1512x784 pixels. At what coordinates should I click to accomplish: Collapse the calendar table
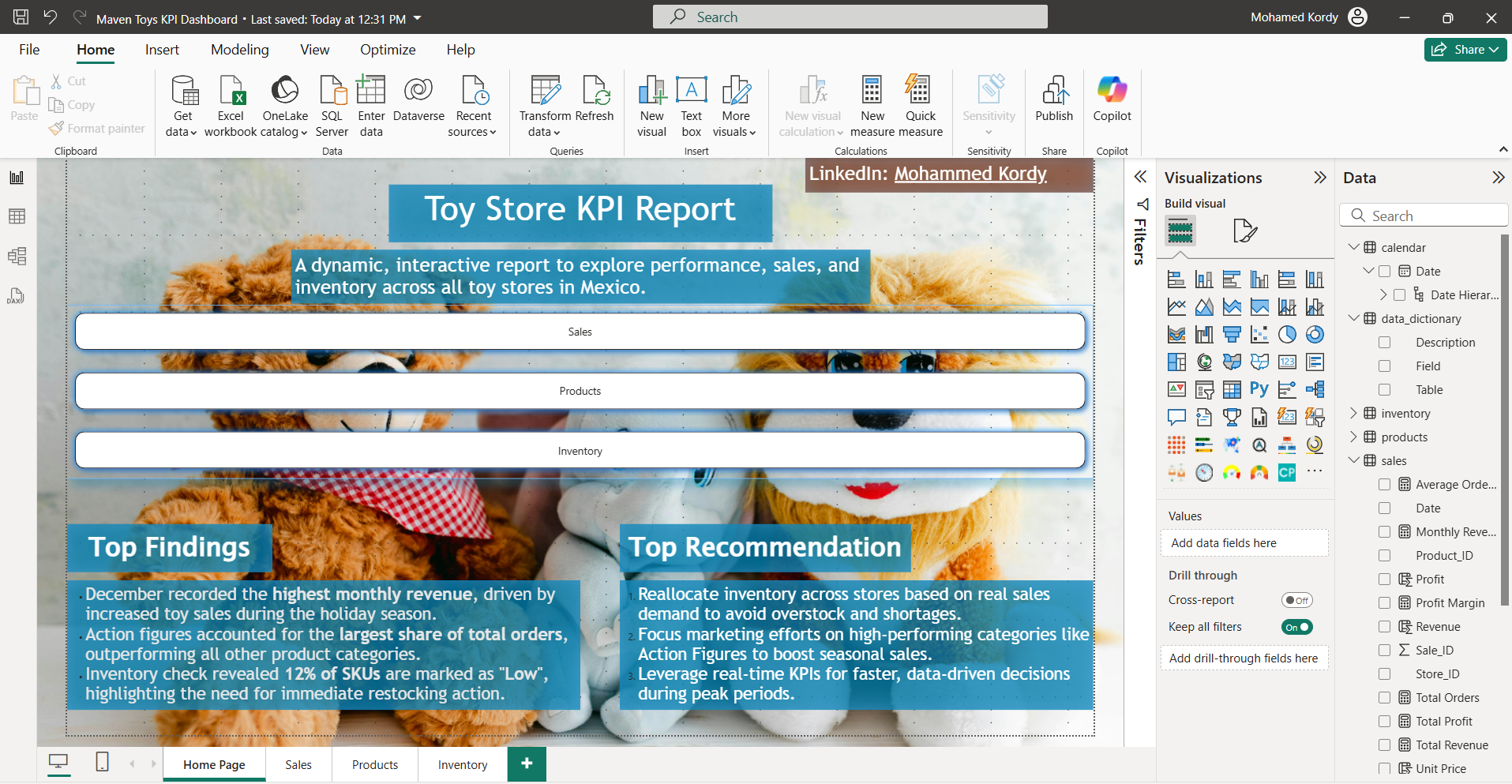point(1353,247)
